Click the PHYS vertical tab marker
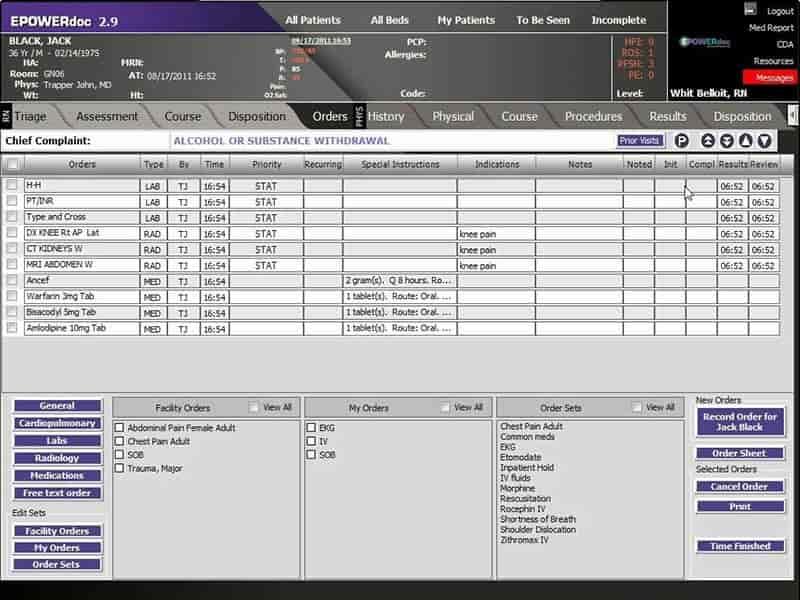Image resolution: width=800 pixels, height=600 pixels. coord(359,116)
